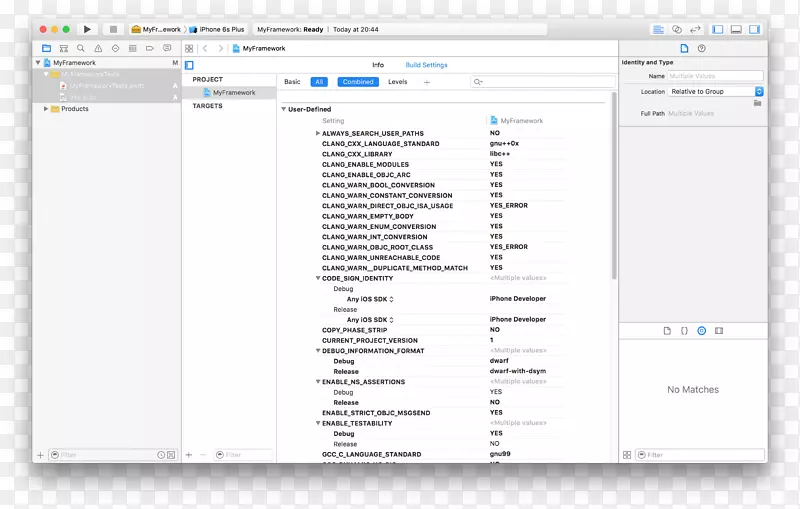Open the Location 'Relative to Group' dropdown

click(717, 91)
